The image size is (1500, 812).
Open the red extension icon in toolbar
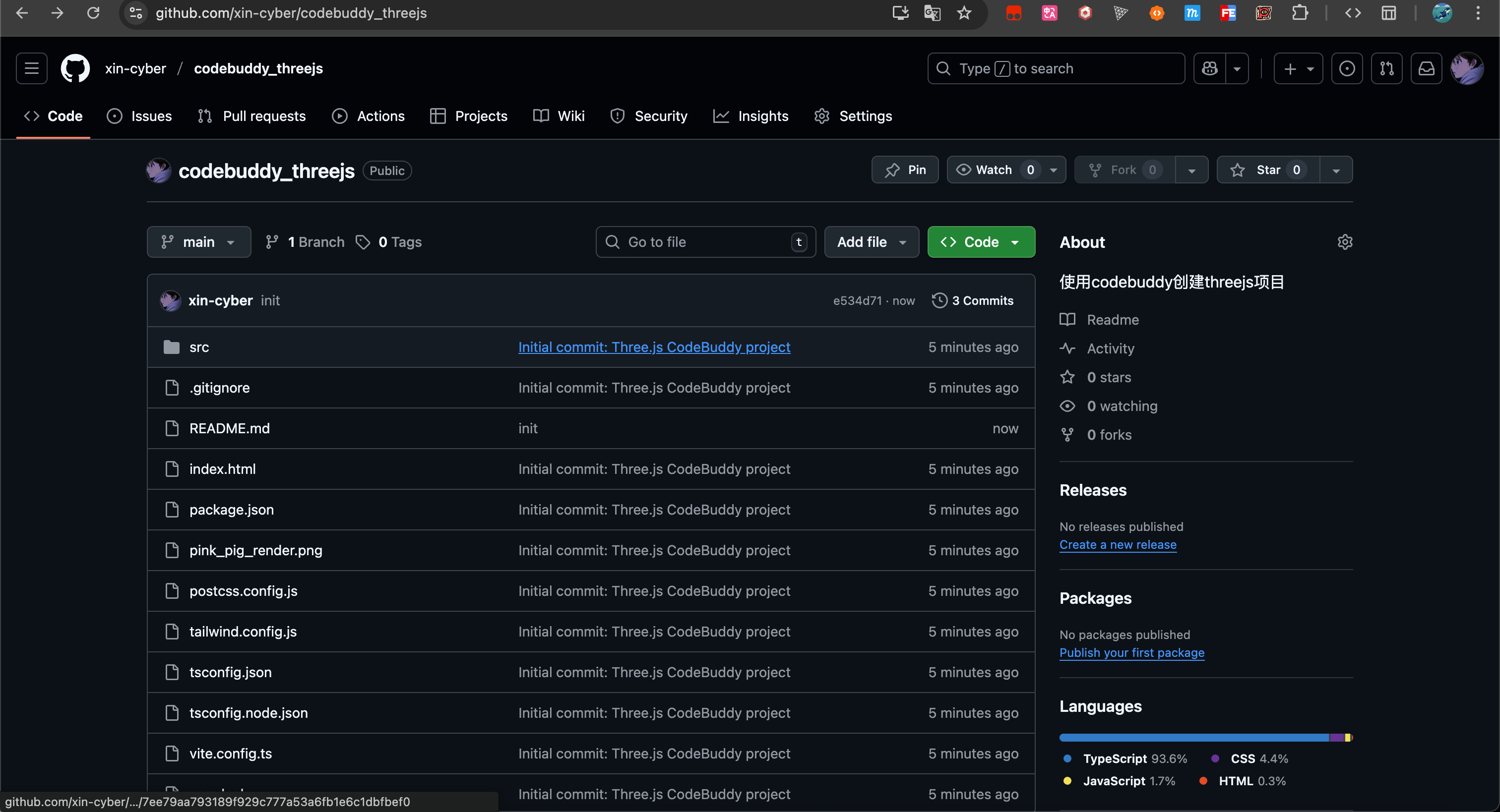pos(1014,13)
